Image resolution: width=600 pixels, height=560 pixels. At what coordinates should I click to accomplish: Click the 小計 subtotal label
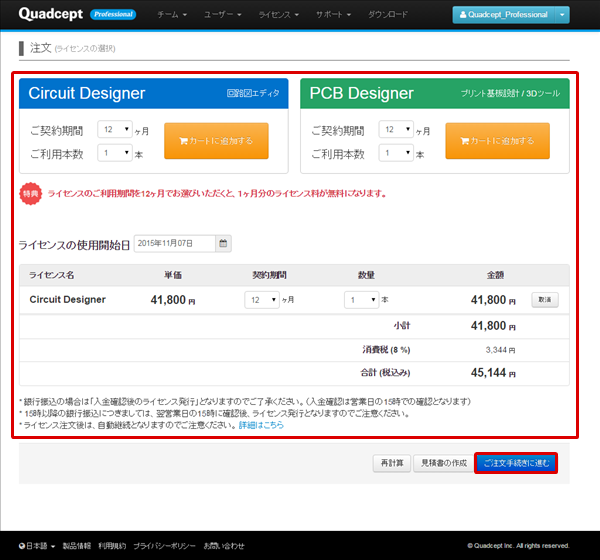[x=402, y=326]
